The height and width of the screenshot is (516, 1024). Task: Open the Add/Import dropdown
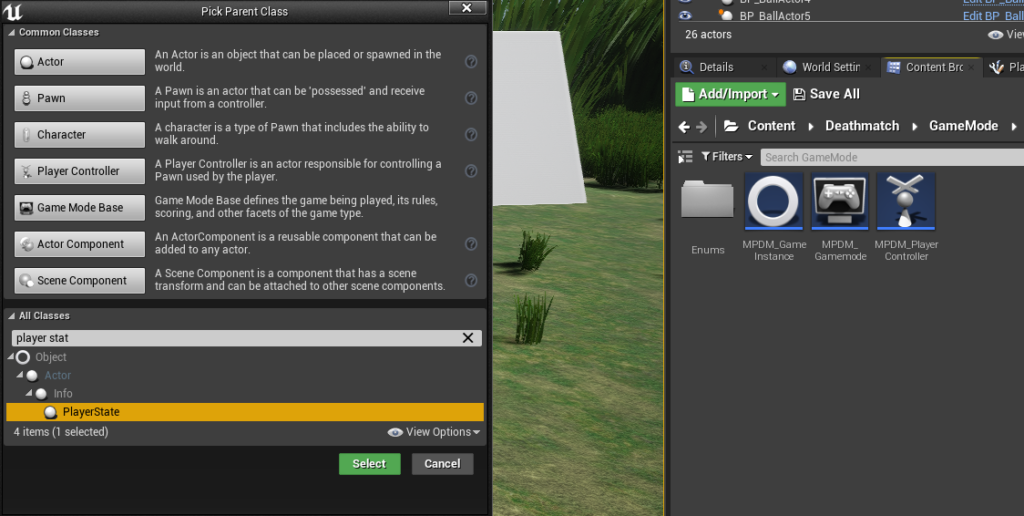click(730, 94)
